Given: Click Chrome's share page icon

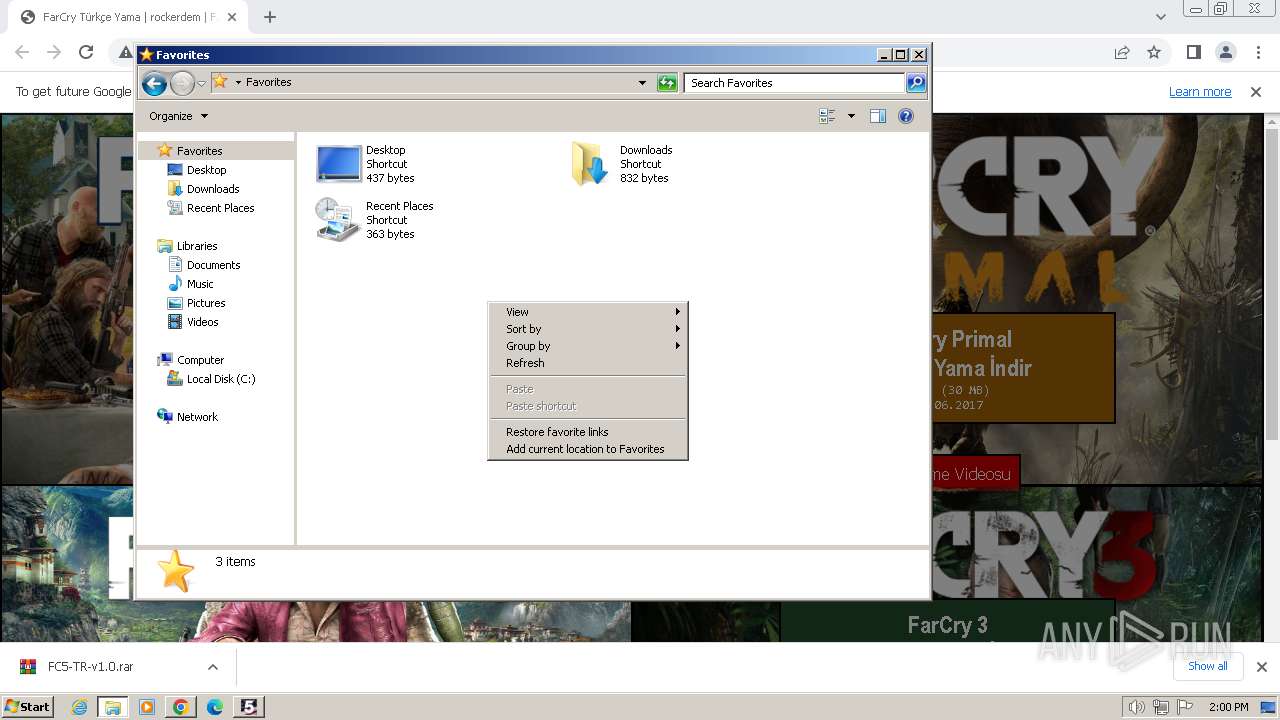Looking at the screenshot, I should coord(1122,52).
